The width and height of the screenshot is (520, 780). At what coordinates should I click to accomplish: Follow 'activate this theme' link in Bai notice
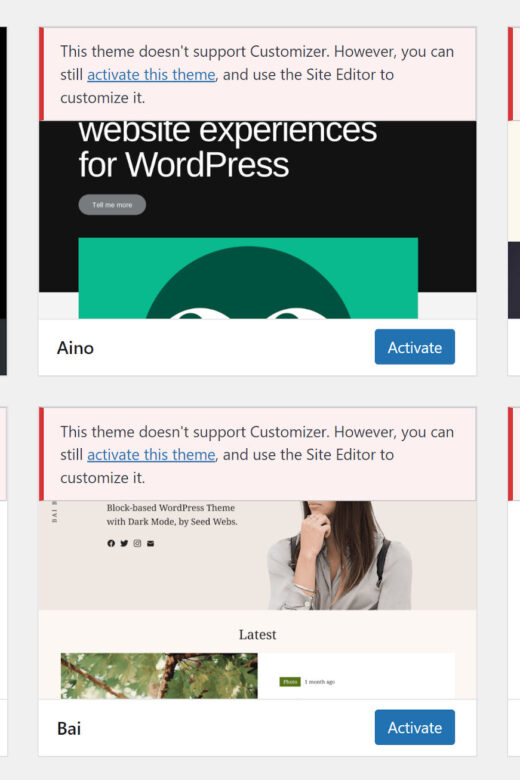(x=151, y=455)
